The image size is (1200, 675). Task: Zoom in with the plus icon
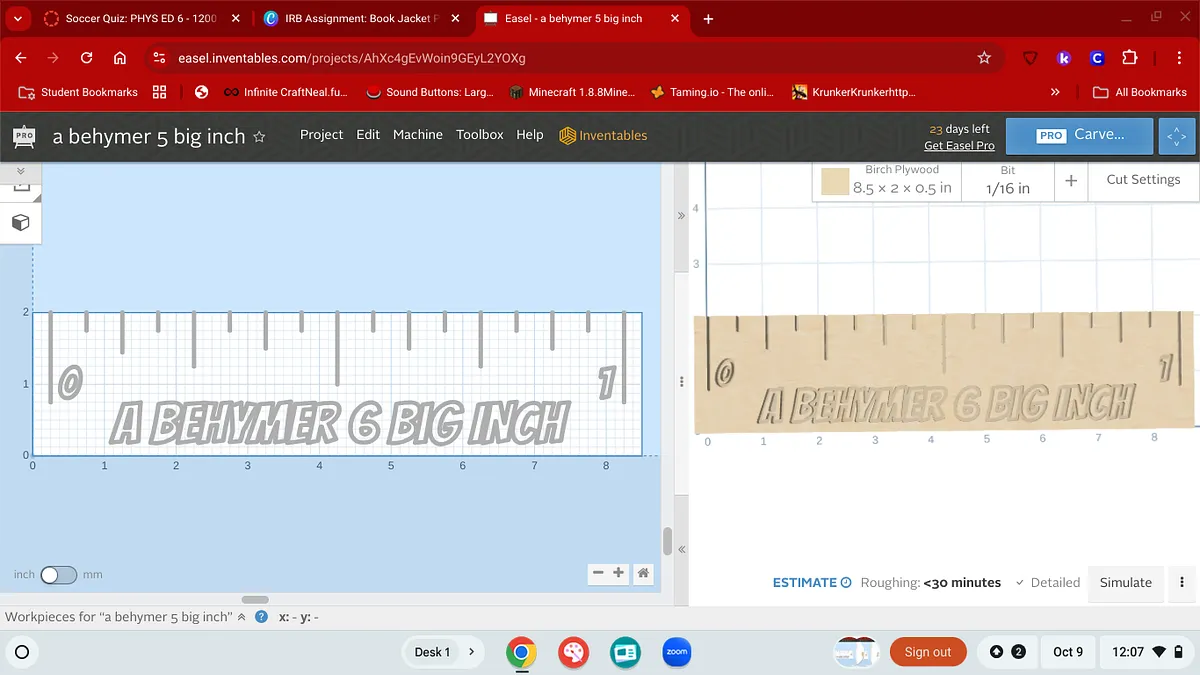[x=619, y=573]
